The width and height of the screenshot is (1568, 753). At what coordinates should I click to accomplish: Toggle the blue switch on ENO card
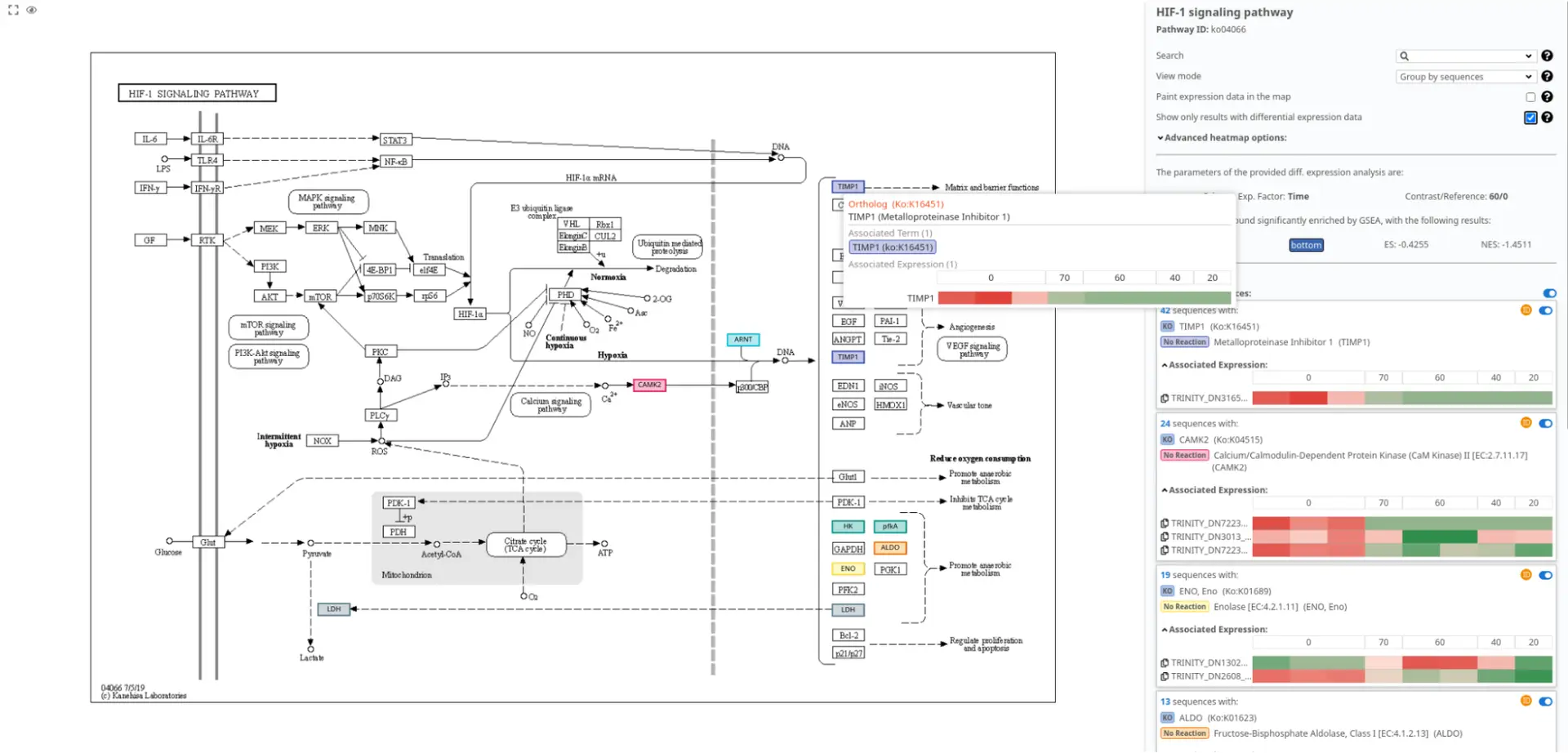pos(1545,575)
